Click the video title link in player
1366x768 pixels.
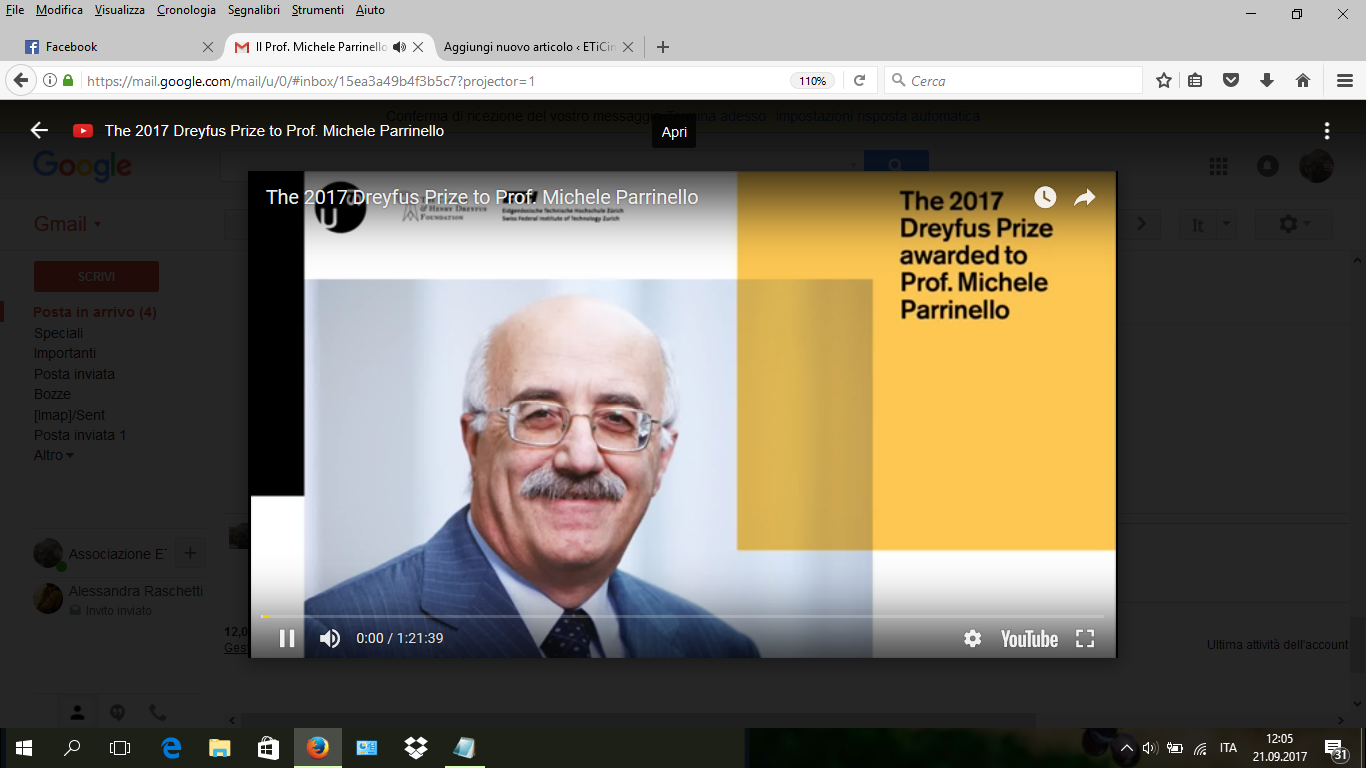(x=482, y=197)
